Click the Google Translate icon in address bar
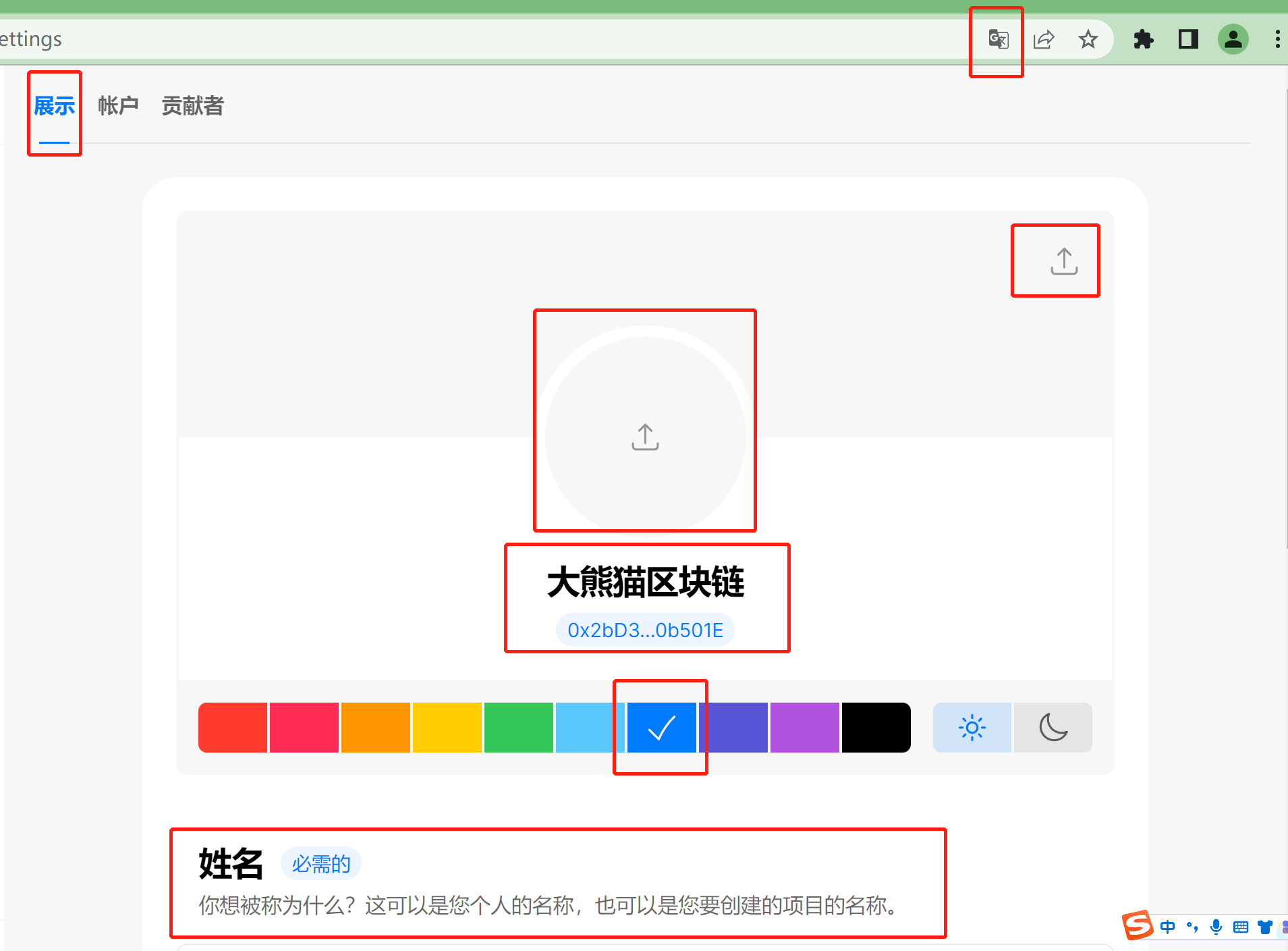The height and width of the screenshot is (951, 1288). [998, 40]
